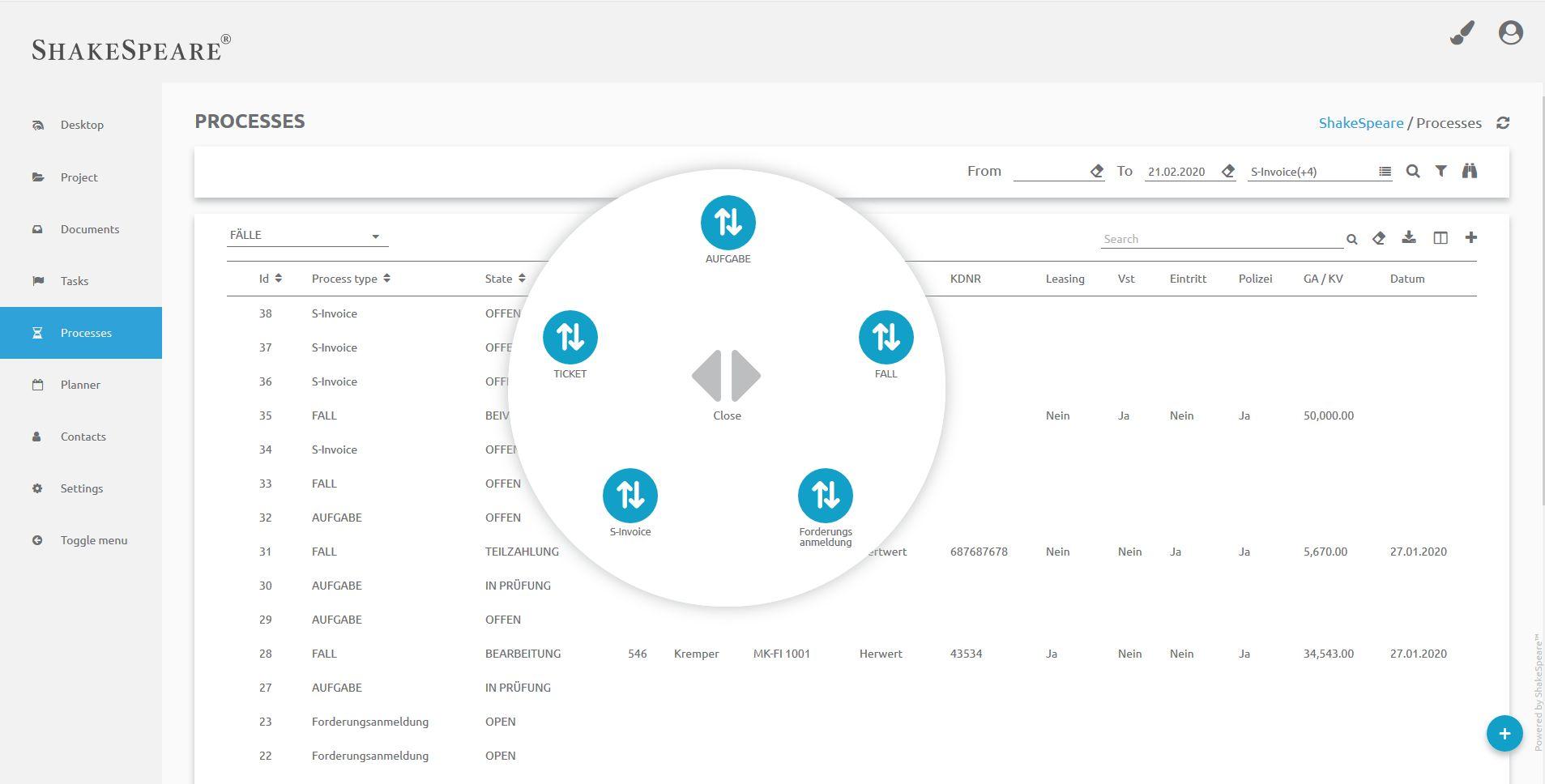The image size is (1545, 784).
Task: Select FALL in radial menu
Action: 886,338
